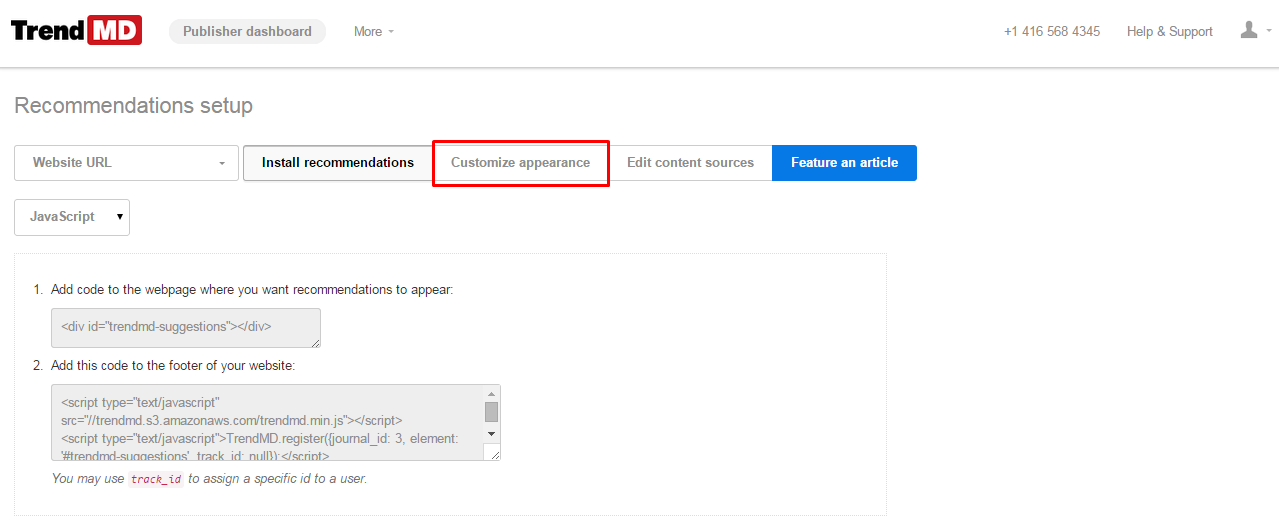Open Help & Support

(1169, 31)
